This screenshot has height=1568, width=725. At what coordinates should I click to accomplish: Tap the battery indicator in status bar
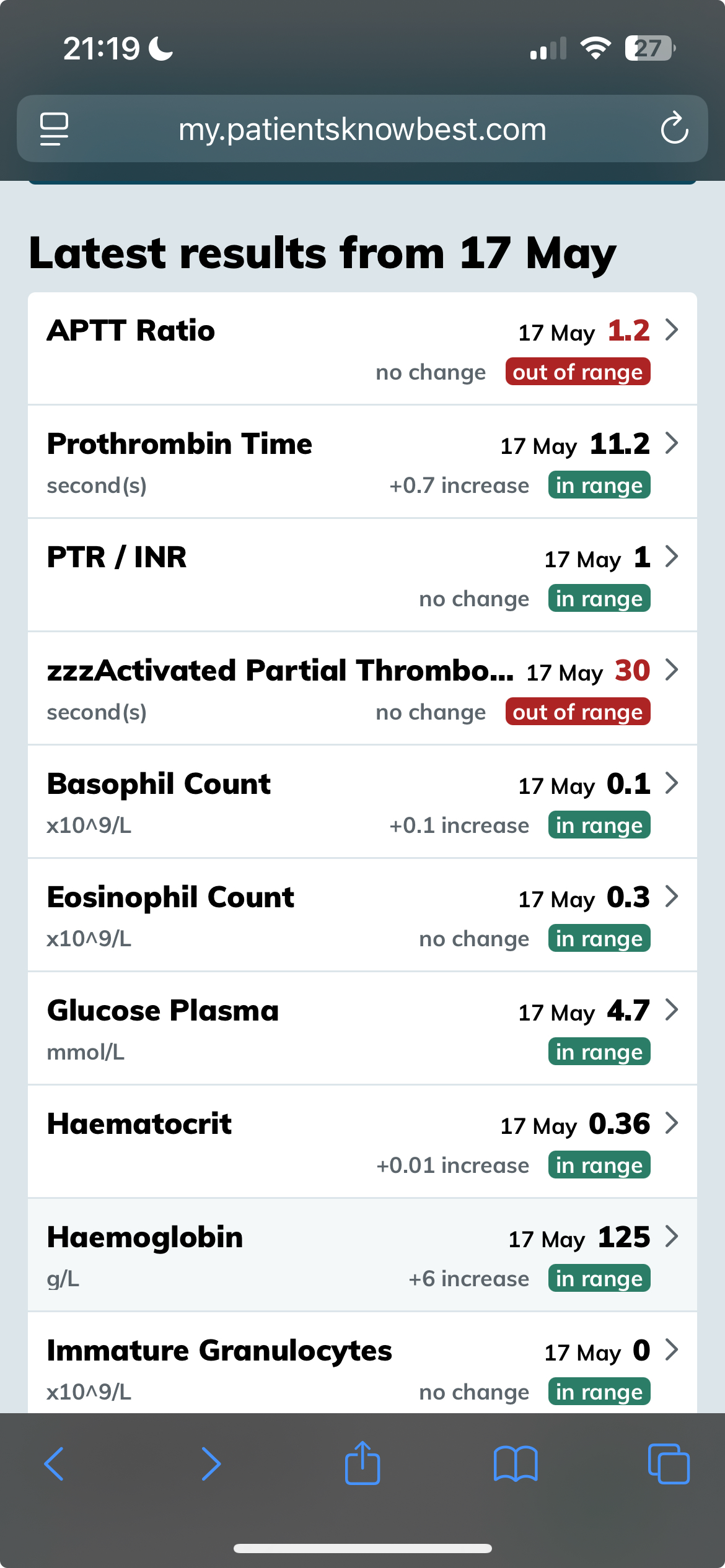point(649,48)
